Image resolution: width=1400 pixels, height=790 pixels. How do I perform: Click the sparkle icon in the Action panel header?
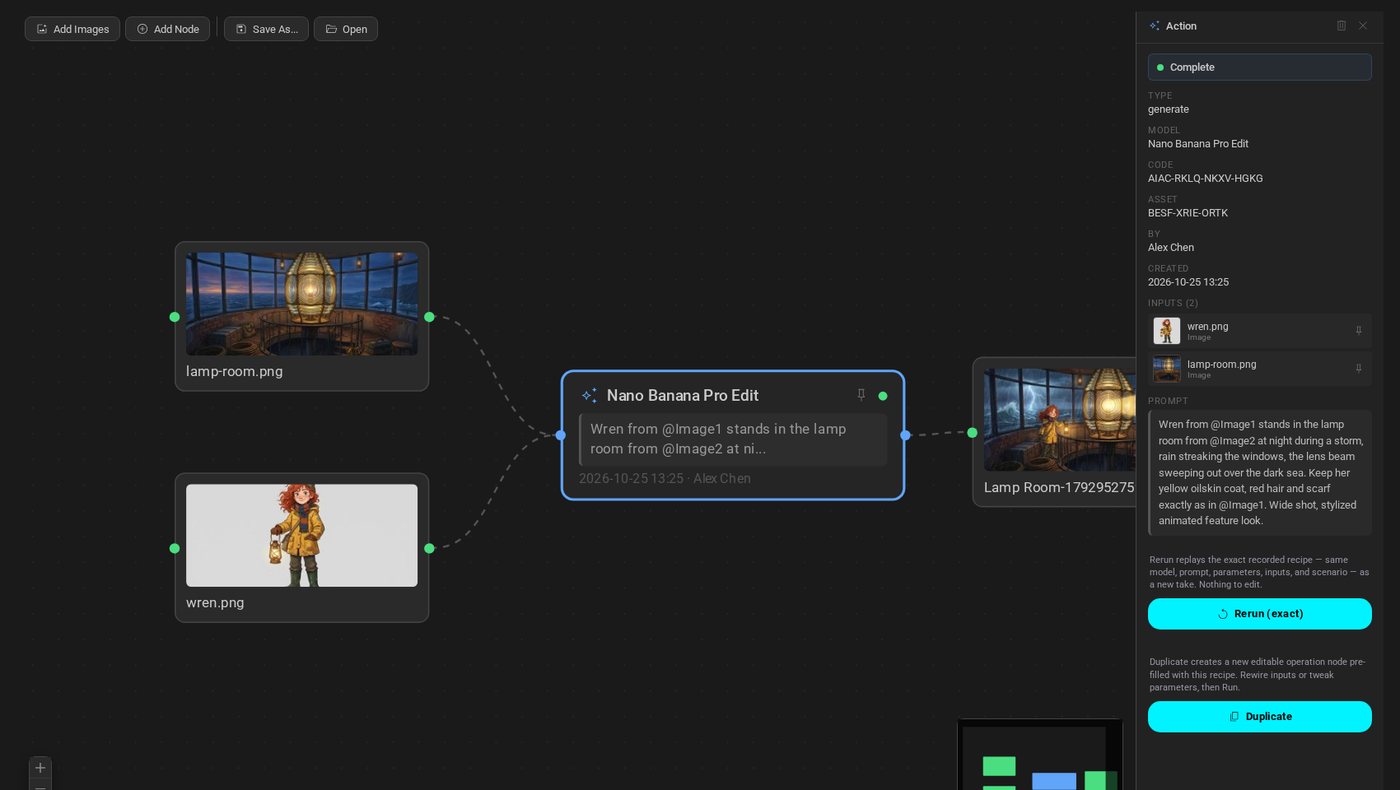click(x=1155, y=26)
